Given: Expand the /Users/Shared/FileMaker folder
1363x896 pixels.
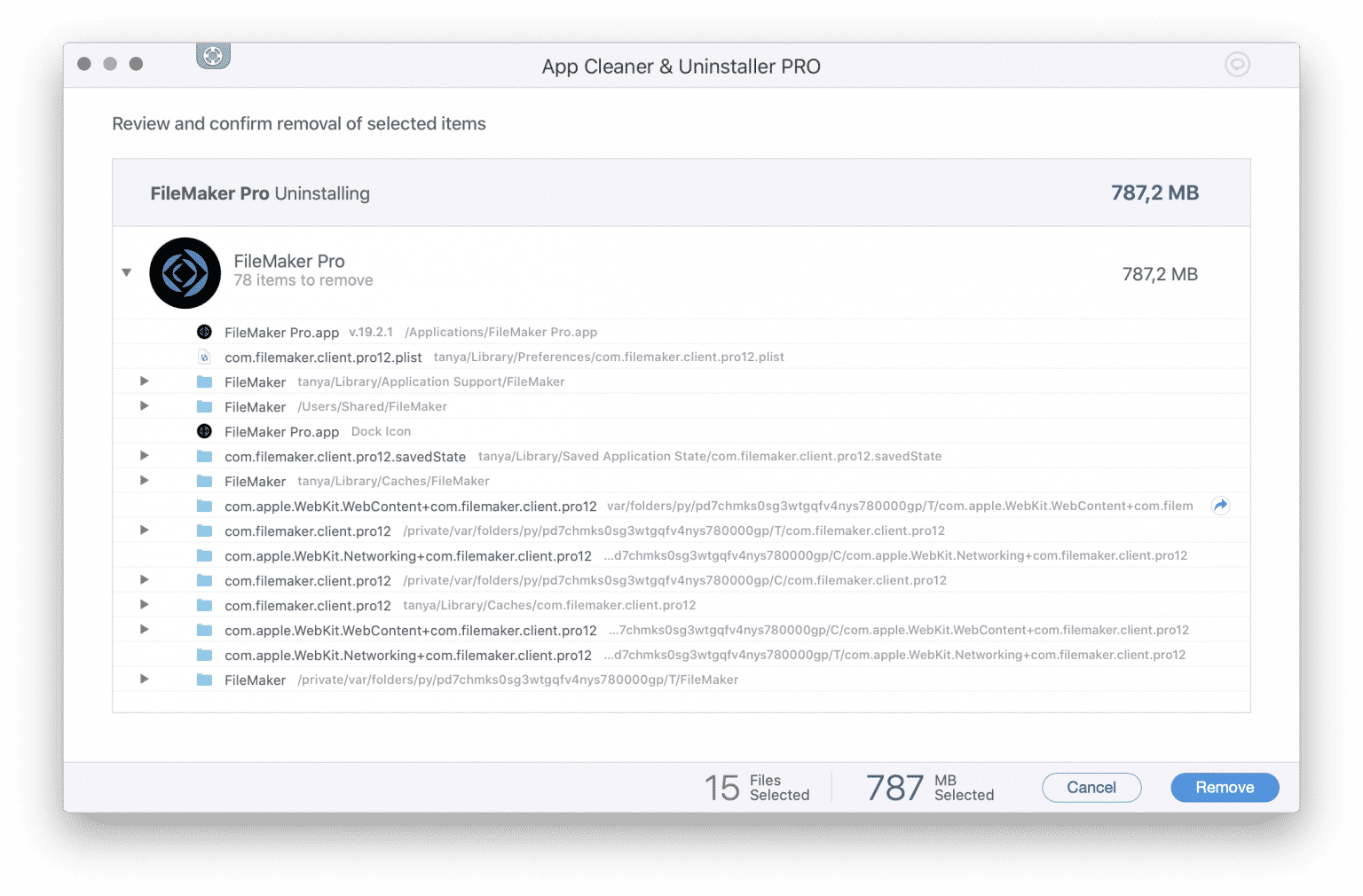Looking at the screenshot, I should pyautogui.click(x=144, y=406).
